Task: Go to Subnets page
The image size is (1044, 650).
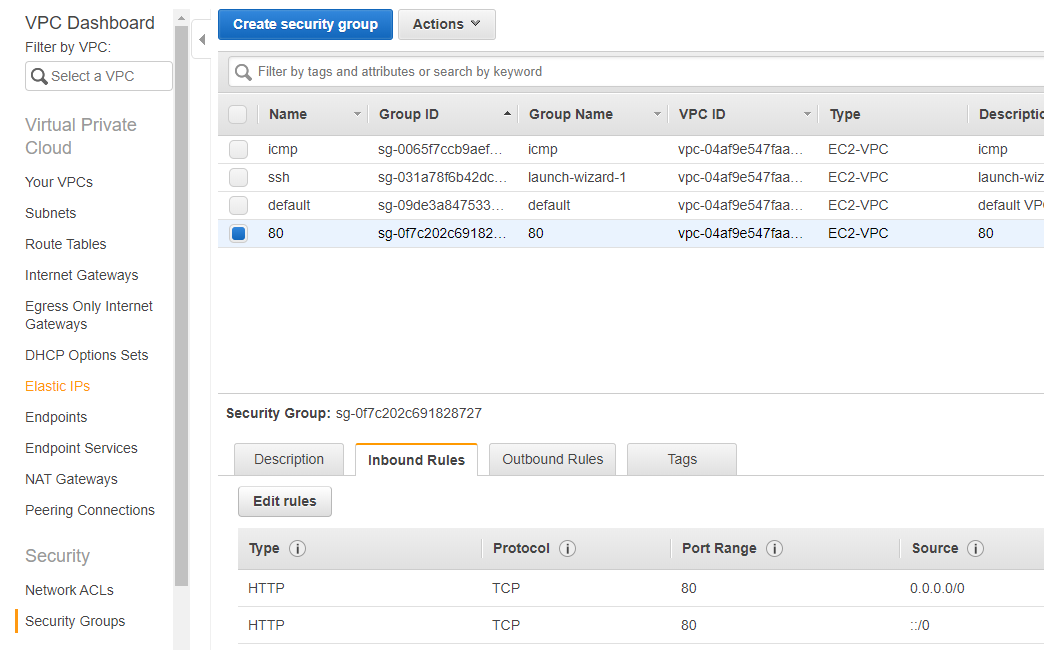Action: tap(51, 213)
